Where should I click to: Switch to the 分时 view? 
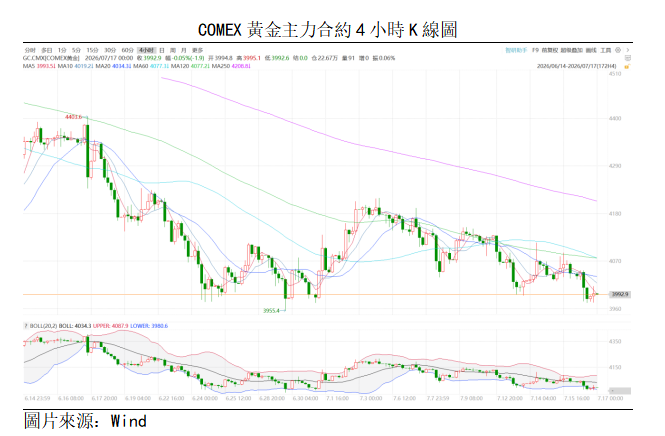pos(30,50)
